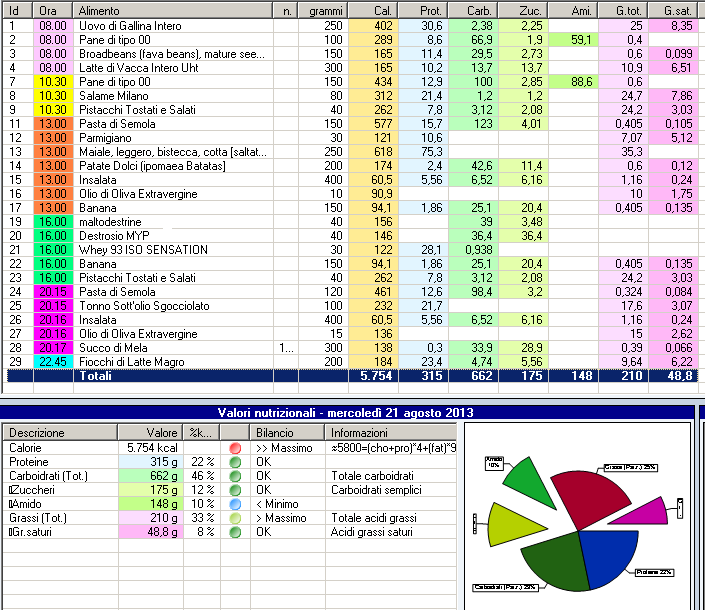Viewport: 705px width, 610px height.
Task: Click the green status dot for Proteine
Action: pyautogui.click(x=235, y=463)
